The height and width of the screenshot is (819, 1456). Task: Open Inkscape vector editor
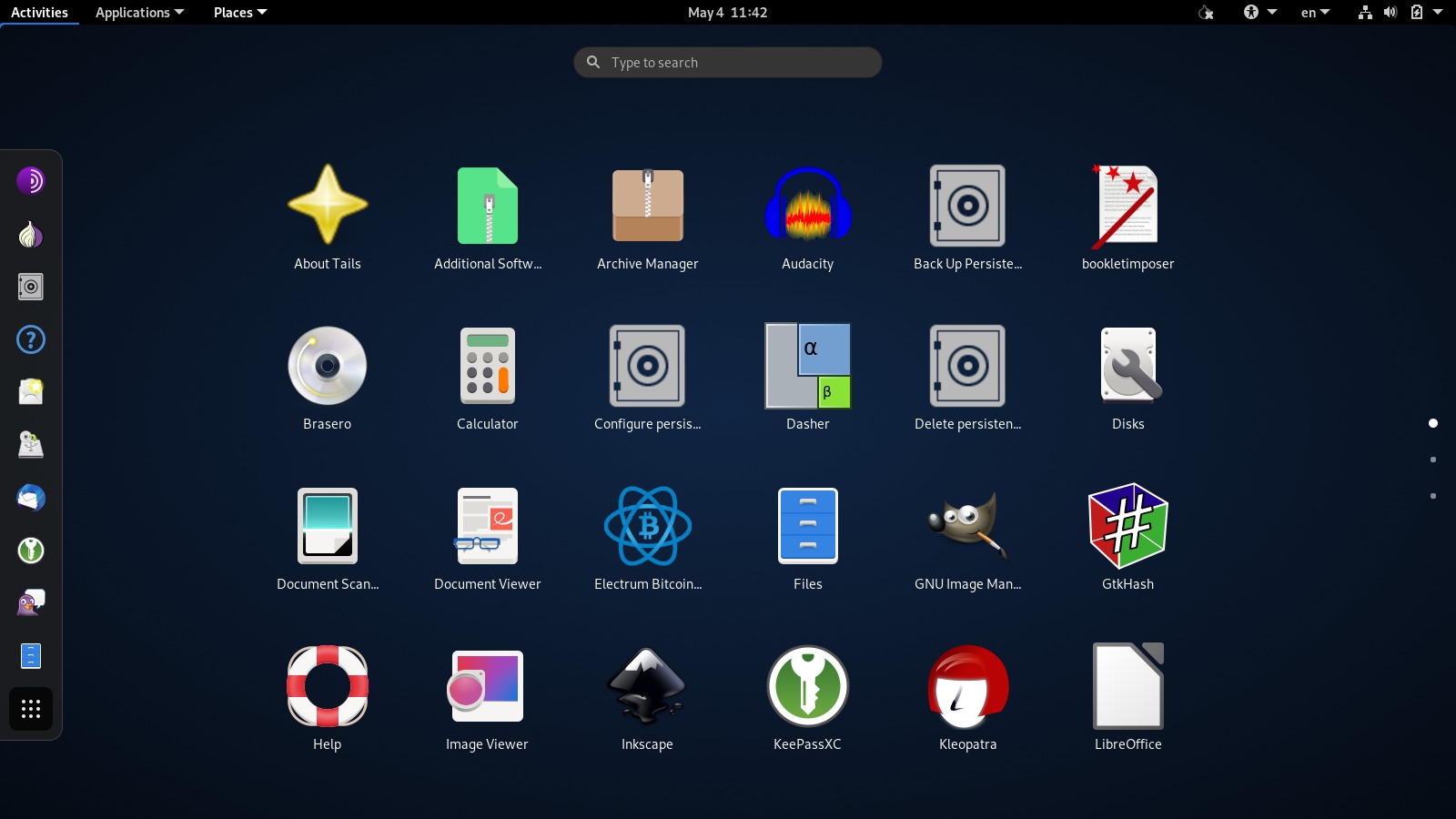648,699
